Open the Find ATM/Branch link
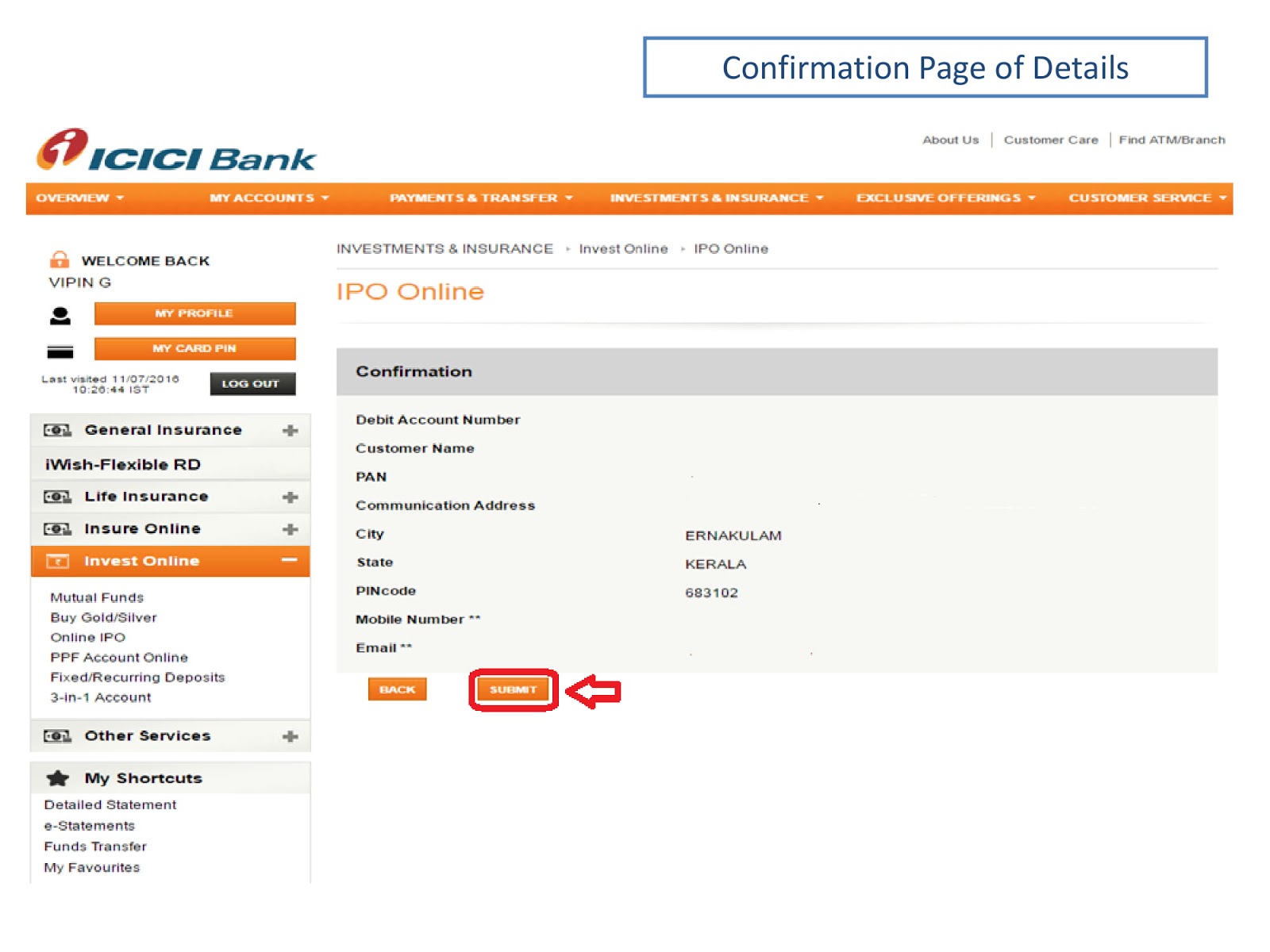 [1172, 140]
